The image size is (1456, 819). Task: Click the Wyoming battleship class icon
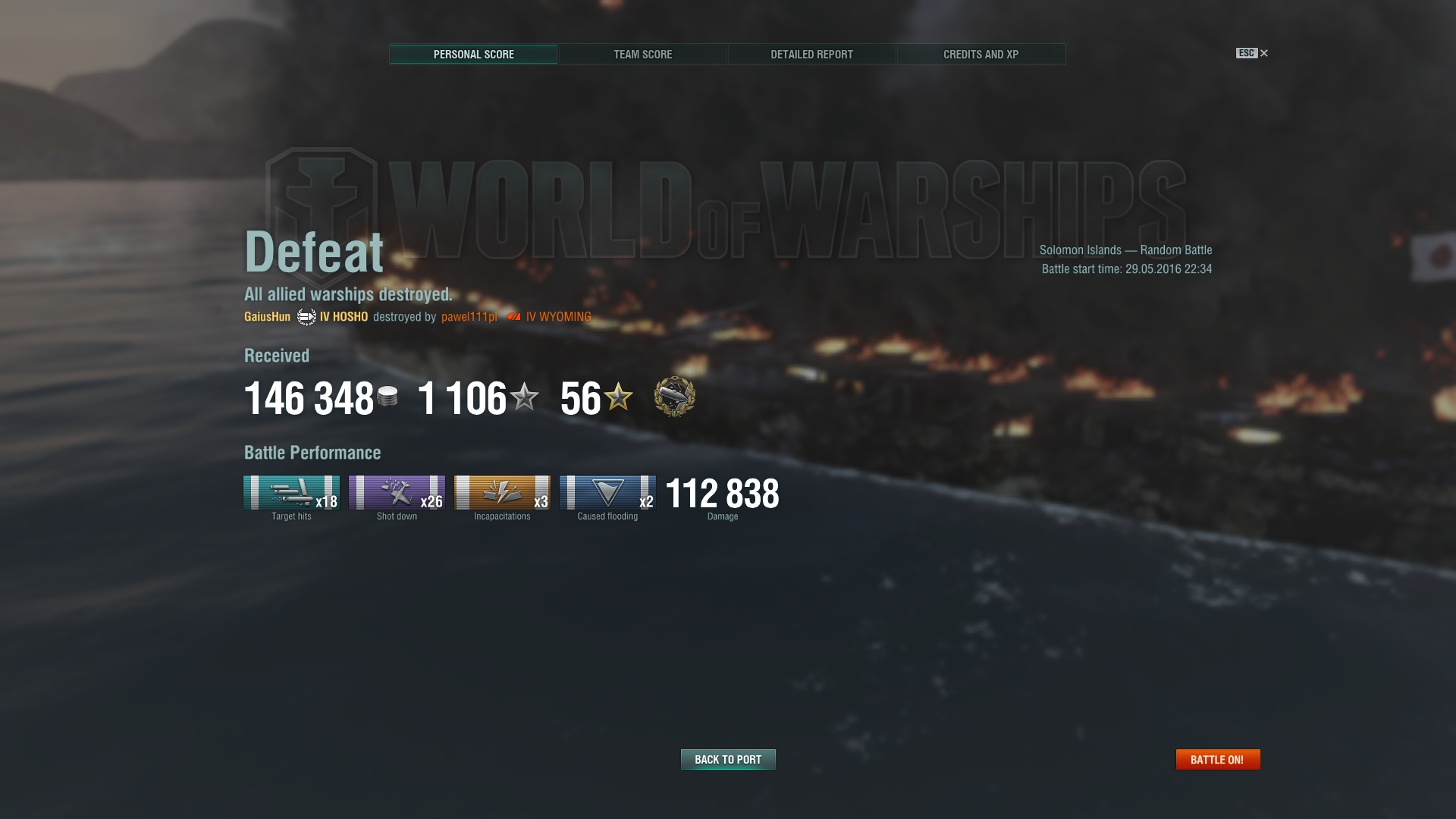click(x=514, y=317)
